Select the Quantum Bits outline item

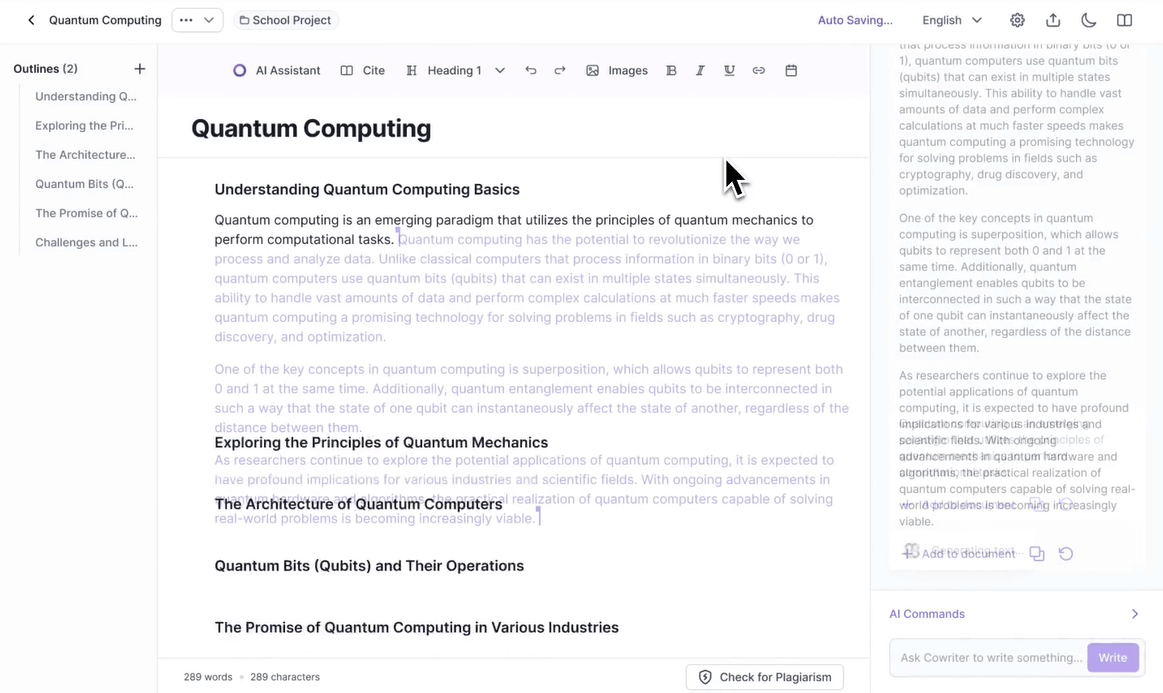[x=87, y=183]
